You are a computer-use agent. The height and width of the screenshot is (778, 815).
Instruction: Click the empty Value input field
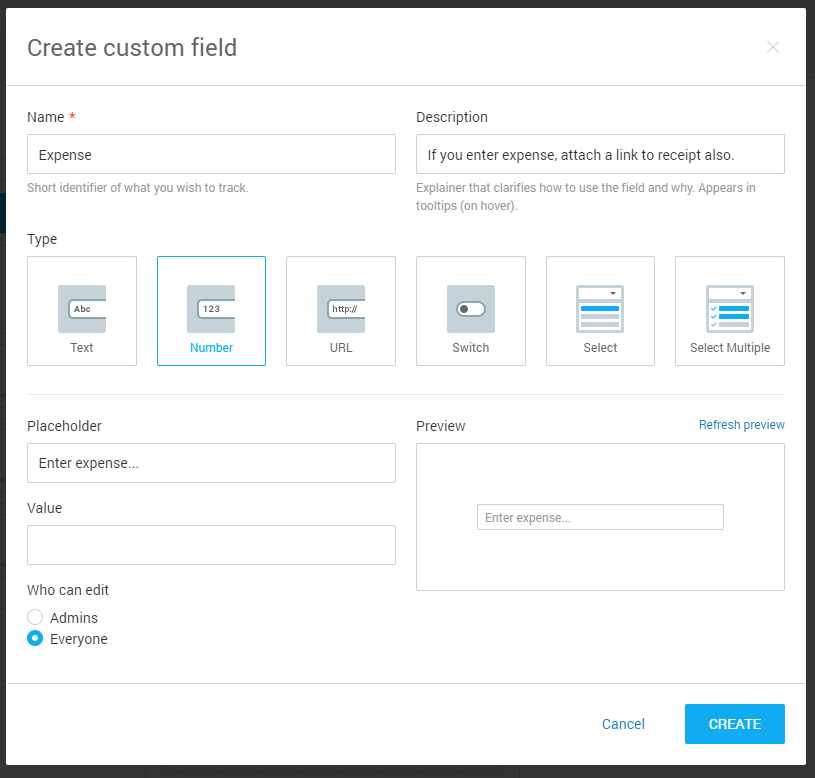(x=211, y=545)
